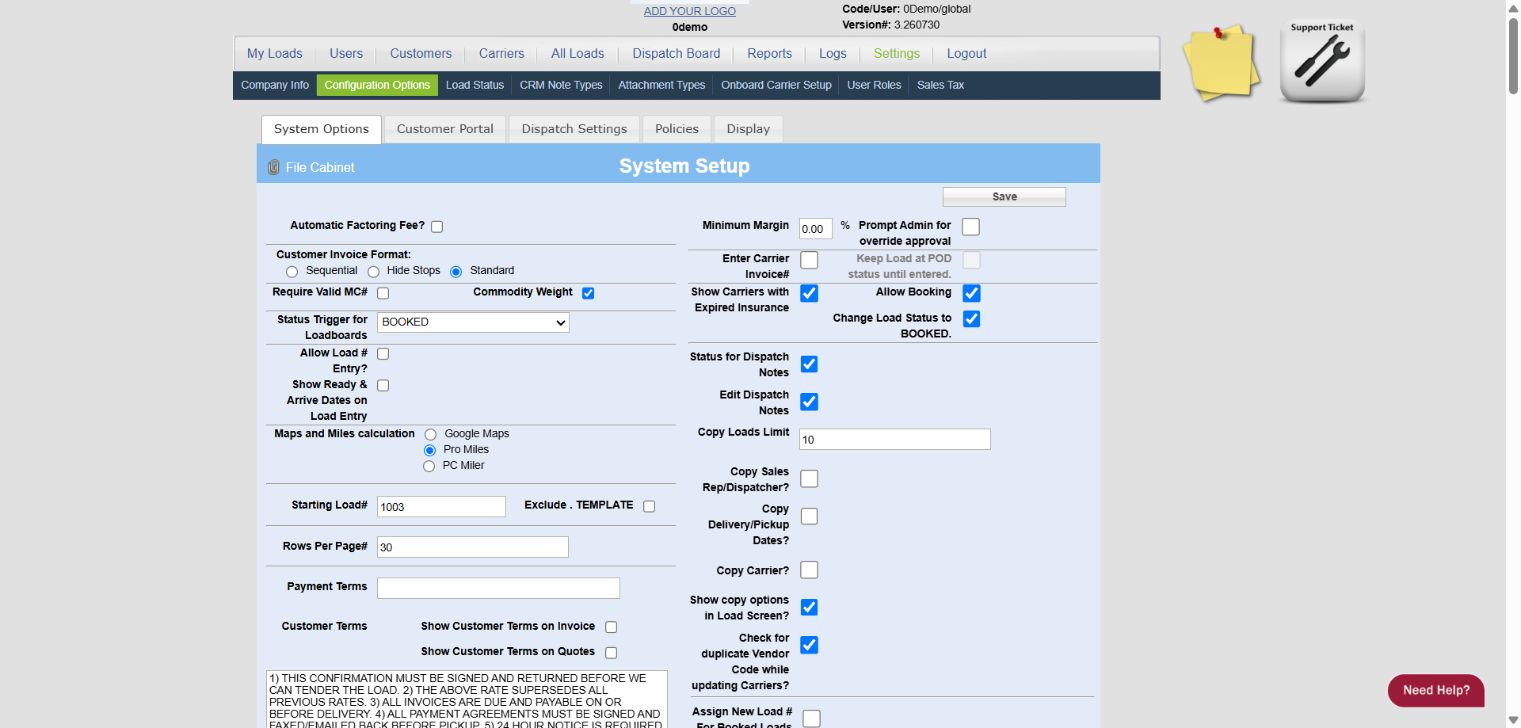Choose PC Miler for miles calculation
The width and height of the screenshot is (1521, 728).
pos(430,466)
